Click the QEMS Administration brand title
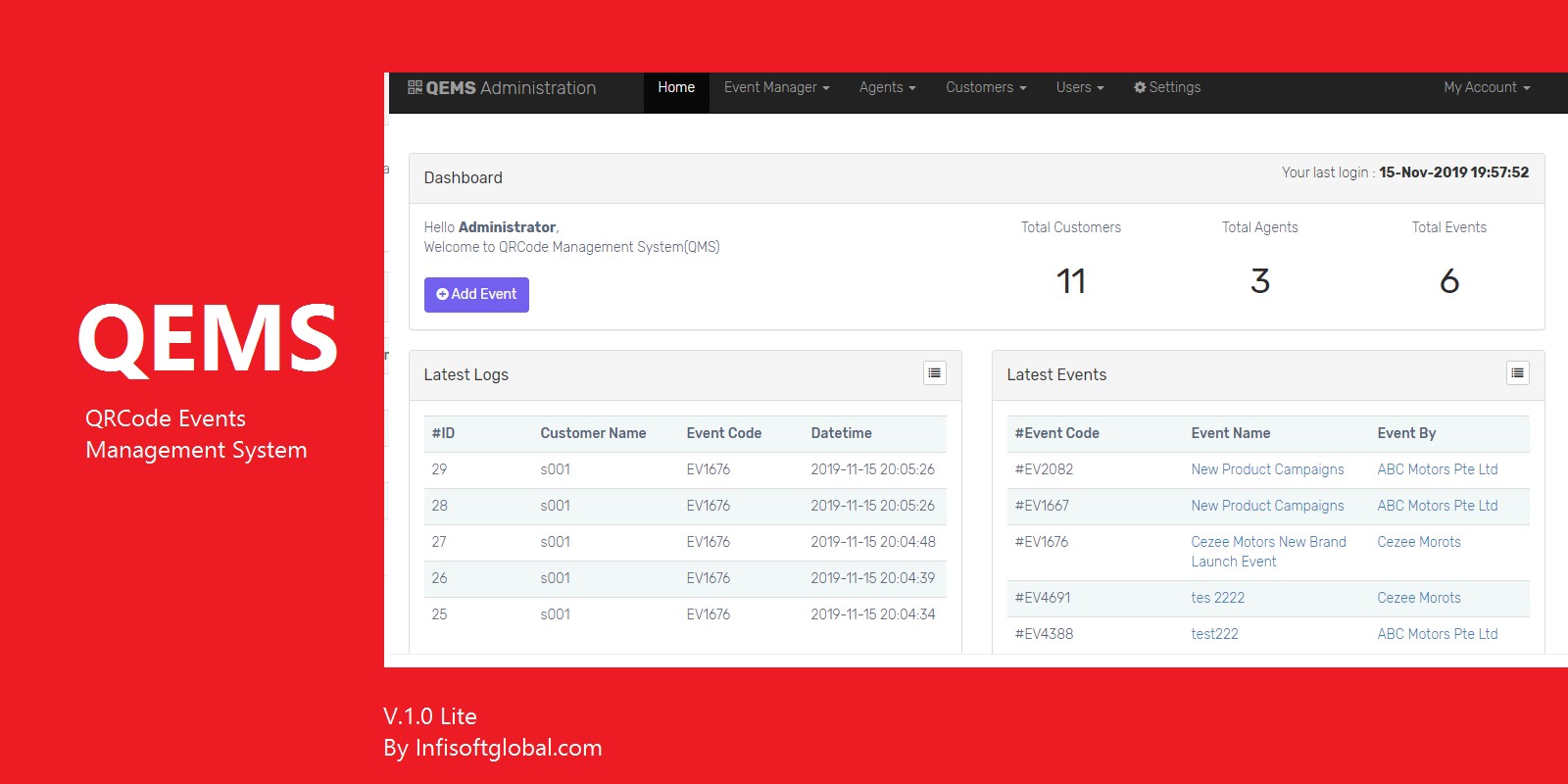The image size is (1568, 784). (510, 88)
